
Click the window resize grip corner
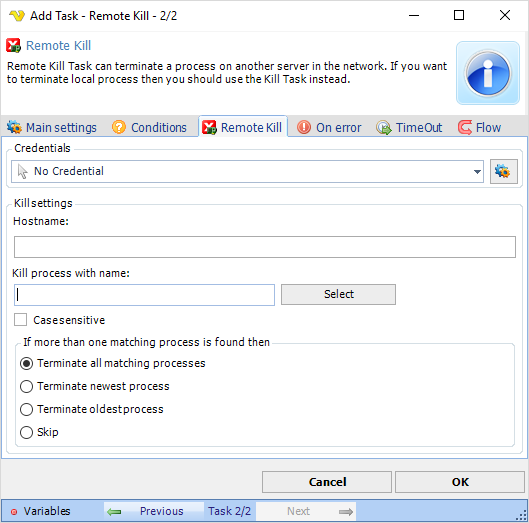tap(522, 515)
